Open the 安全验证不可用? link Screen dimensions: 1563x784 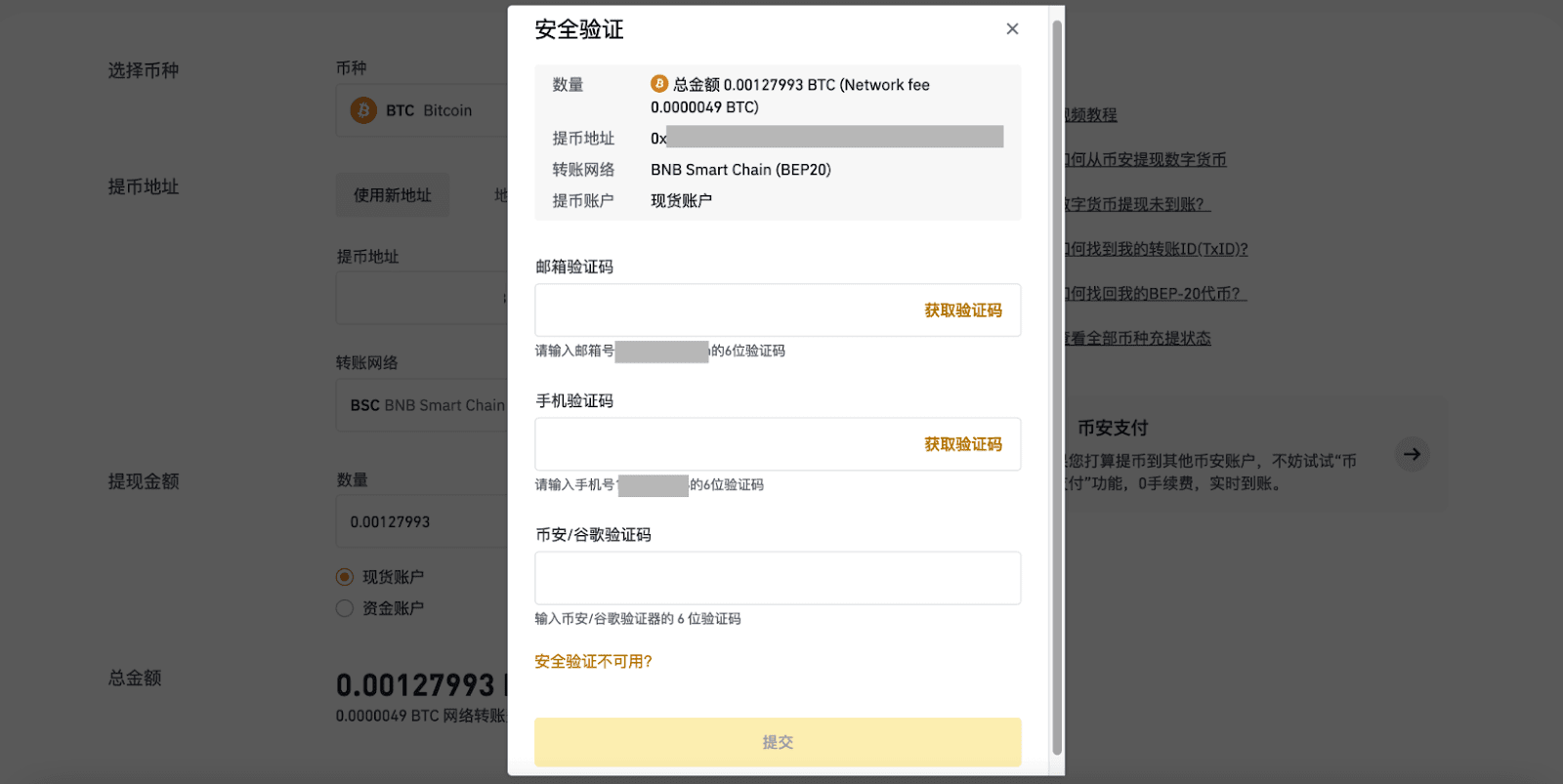(593, 662)
